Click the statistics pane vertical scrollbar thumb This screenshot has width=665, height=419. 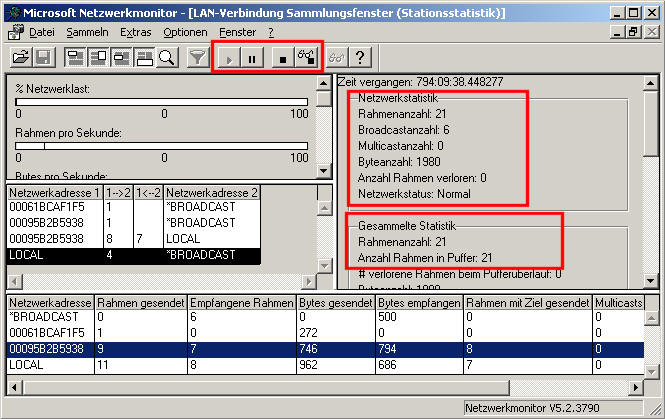(651, 123)
